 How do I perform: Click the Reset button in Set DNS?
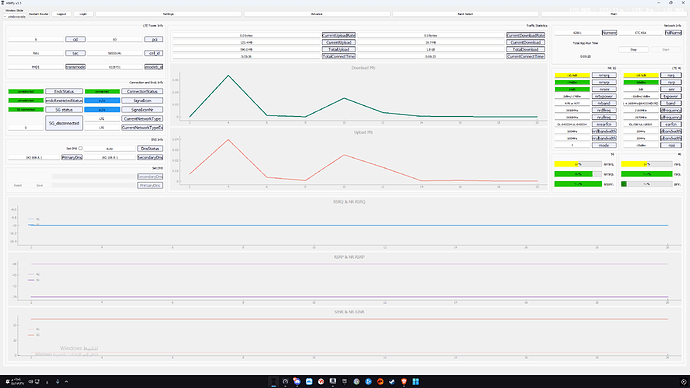point(18,186)
